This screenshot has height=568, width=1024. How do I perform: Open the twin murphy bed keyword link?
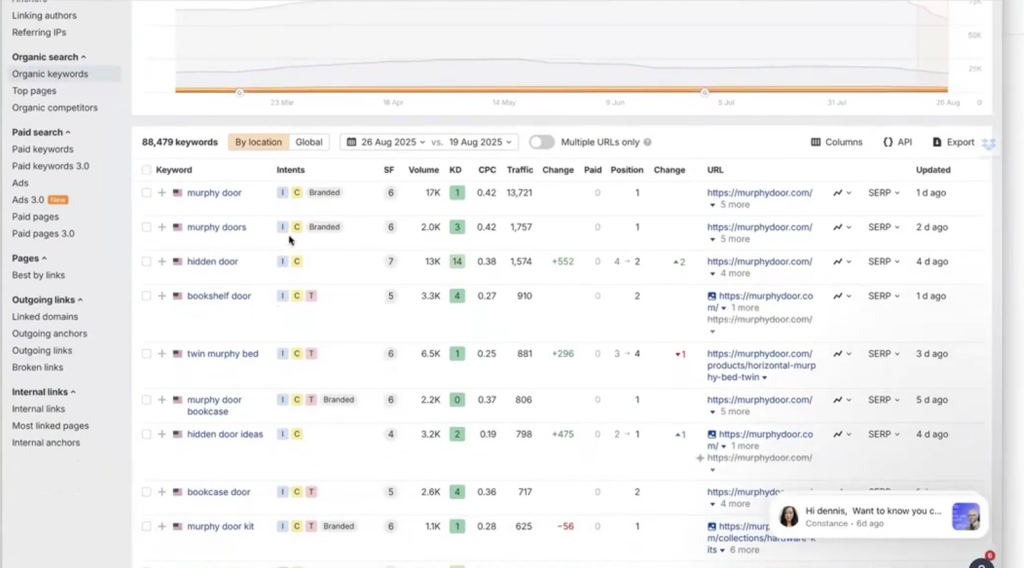click(223, 354)
